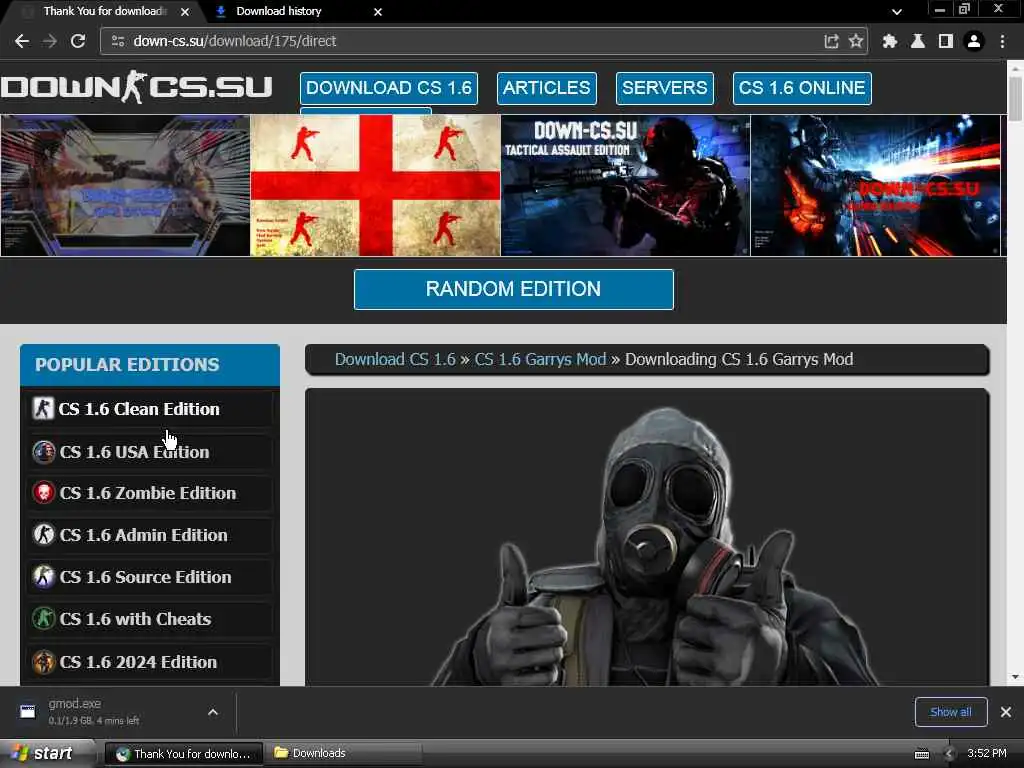Open CS 1.6 Zombie Edition link
This screenshot has width=1024, height=768.
point(148,493)
